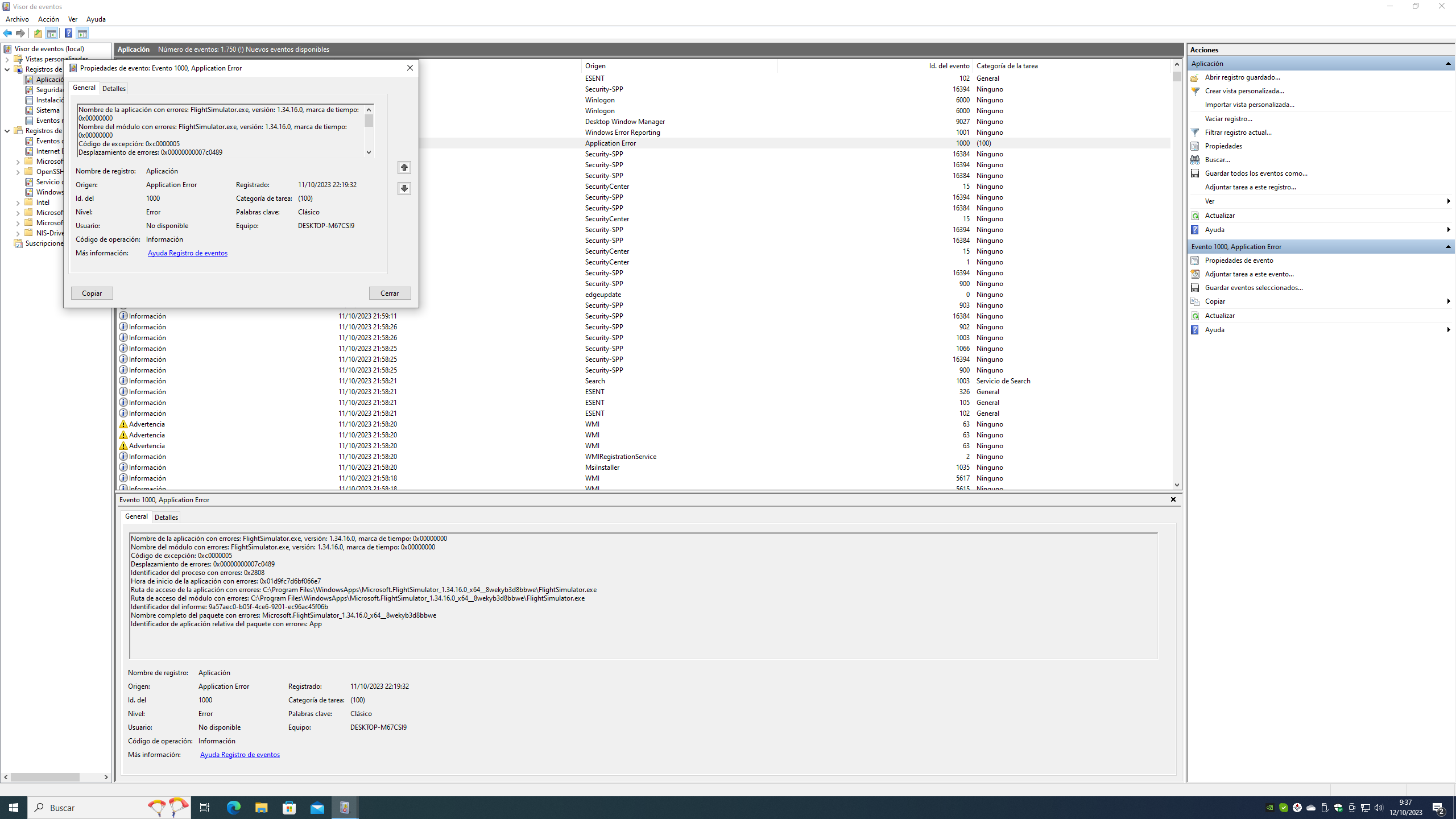
Task: Expand the OpenSSH tree folder
Action: [18, 172]
